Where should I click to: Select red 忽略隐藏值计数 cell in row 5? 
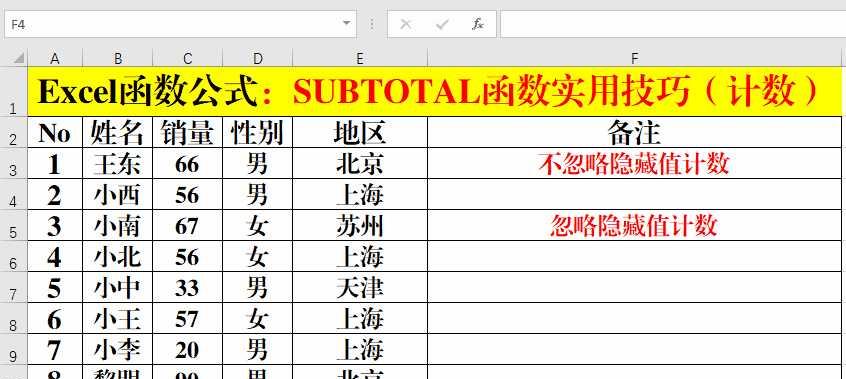[x=634, y=226]
